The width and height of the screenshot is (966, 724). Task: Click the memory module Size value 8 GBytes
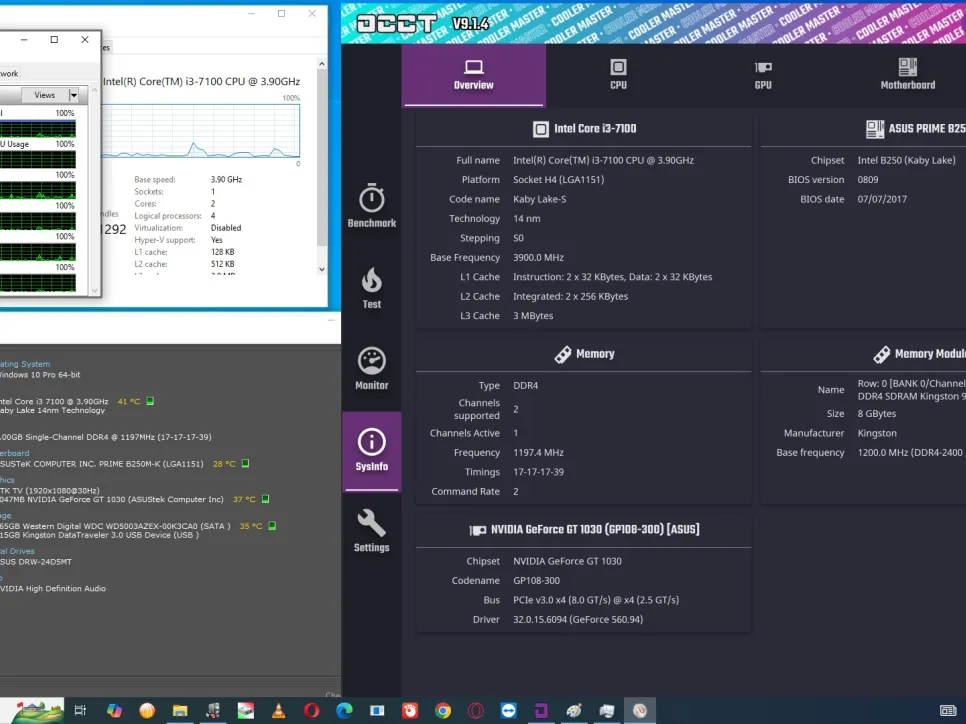[x=877, y=413]
